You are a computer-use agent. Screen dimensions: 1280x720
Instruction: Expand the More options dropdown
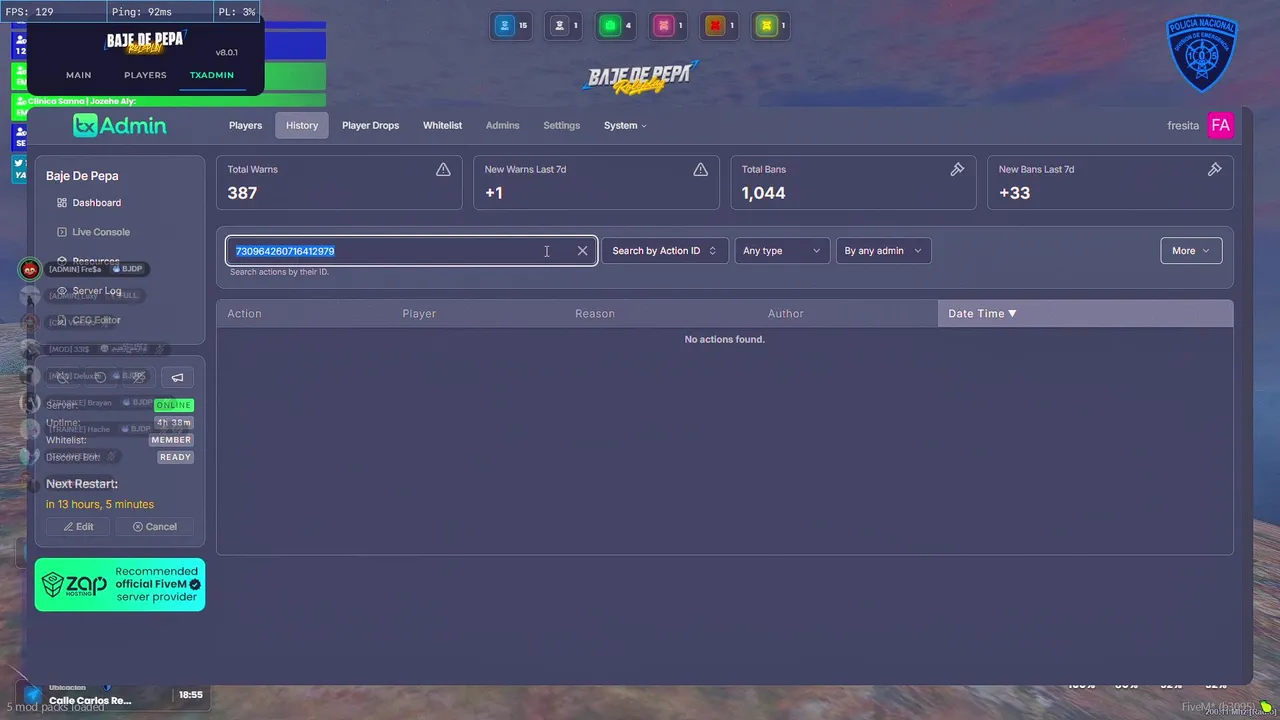point(1191,251)
